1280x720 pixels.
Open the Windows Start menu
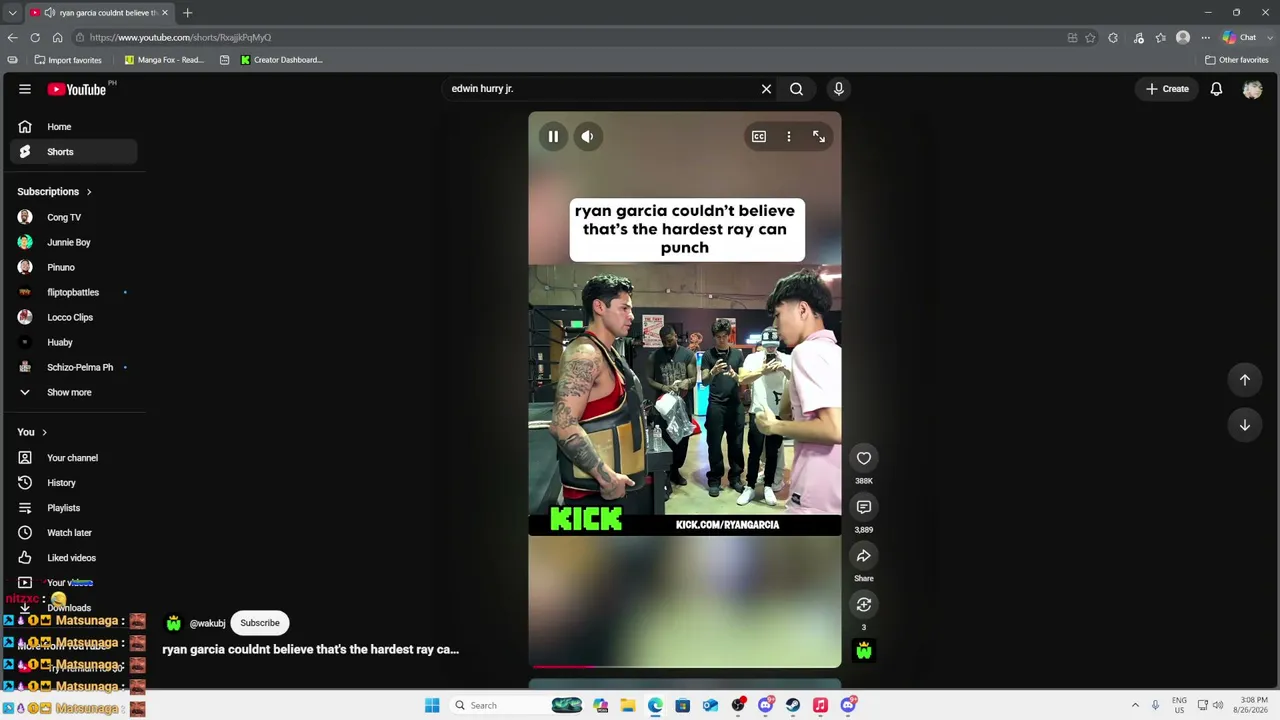point(432,706)
